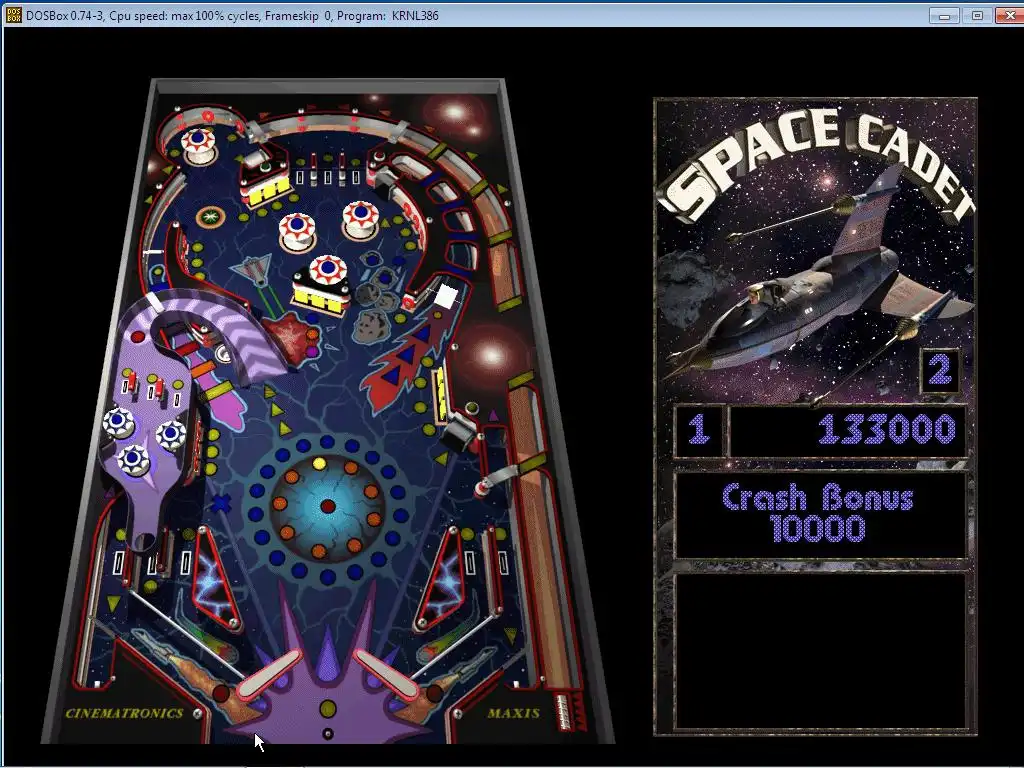Click the Crash Bonus 10000 message
This screenshot has width=1024, height=768.
(818, 513)
